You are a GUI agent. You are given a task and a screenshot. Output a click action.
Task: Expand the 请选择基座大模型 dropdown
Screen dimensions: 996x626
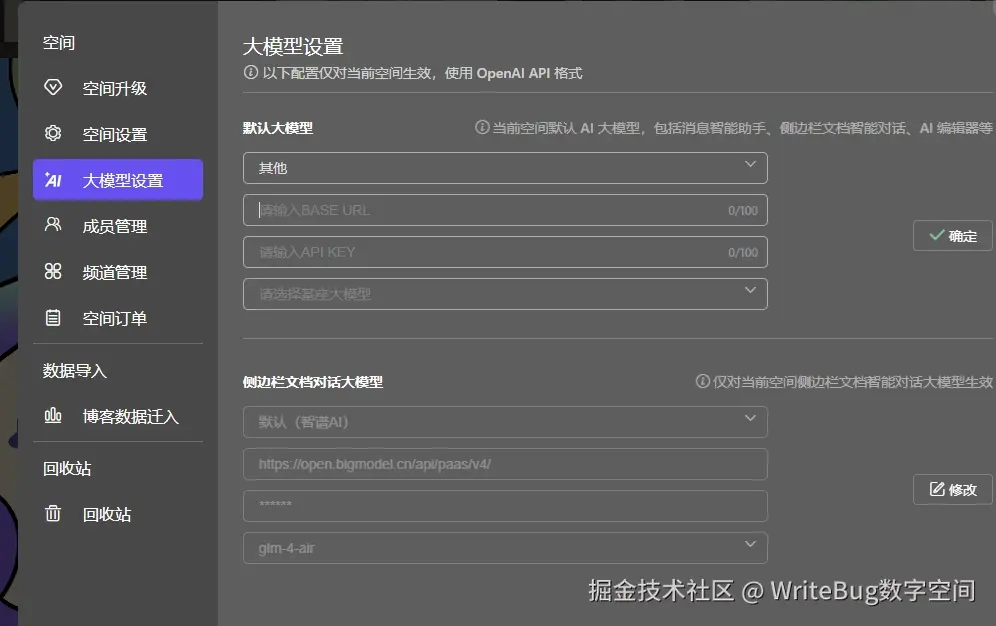tap(505, 293)
